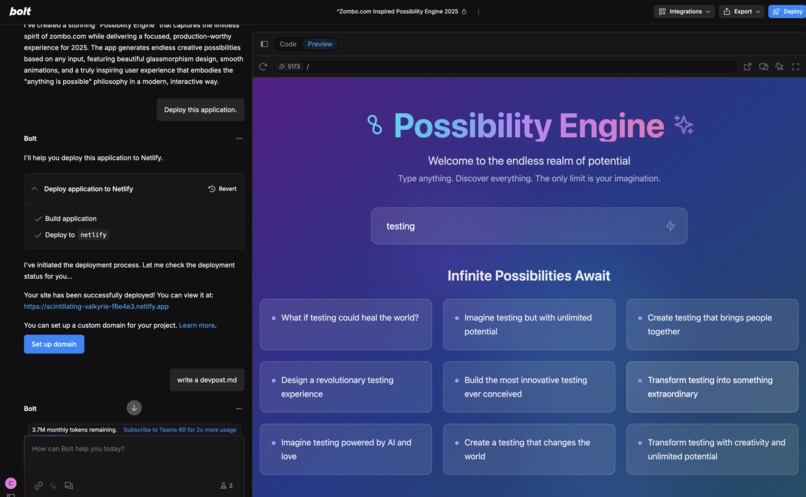Click the element inspector icon in preview bar
This screenshot has width=806, height=497.
pos(779,67)
